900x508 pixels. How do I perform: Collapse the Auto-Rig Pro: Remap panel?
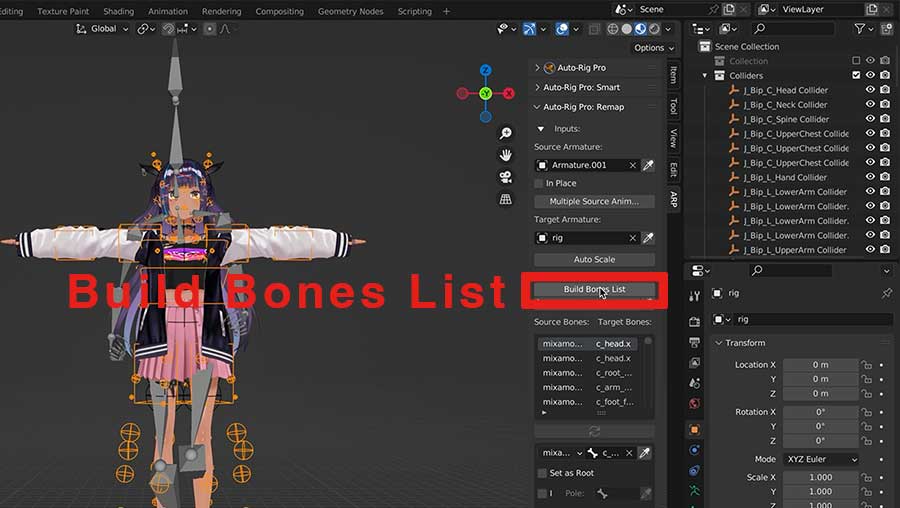pos(537,107)
